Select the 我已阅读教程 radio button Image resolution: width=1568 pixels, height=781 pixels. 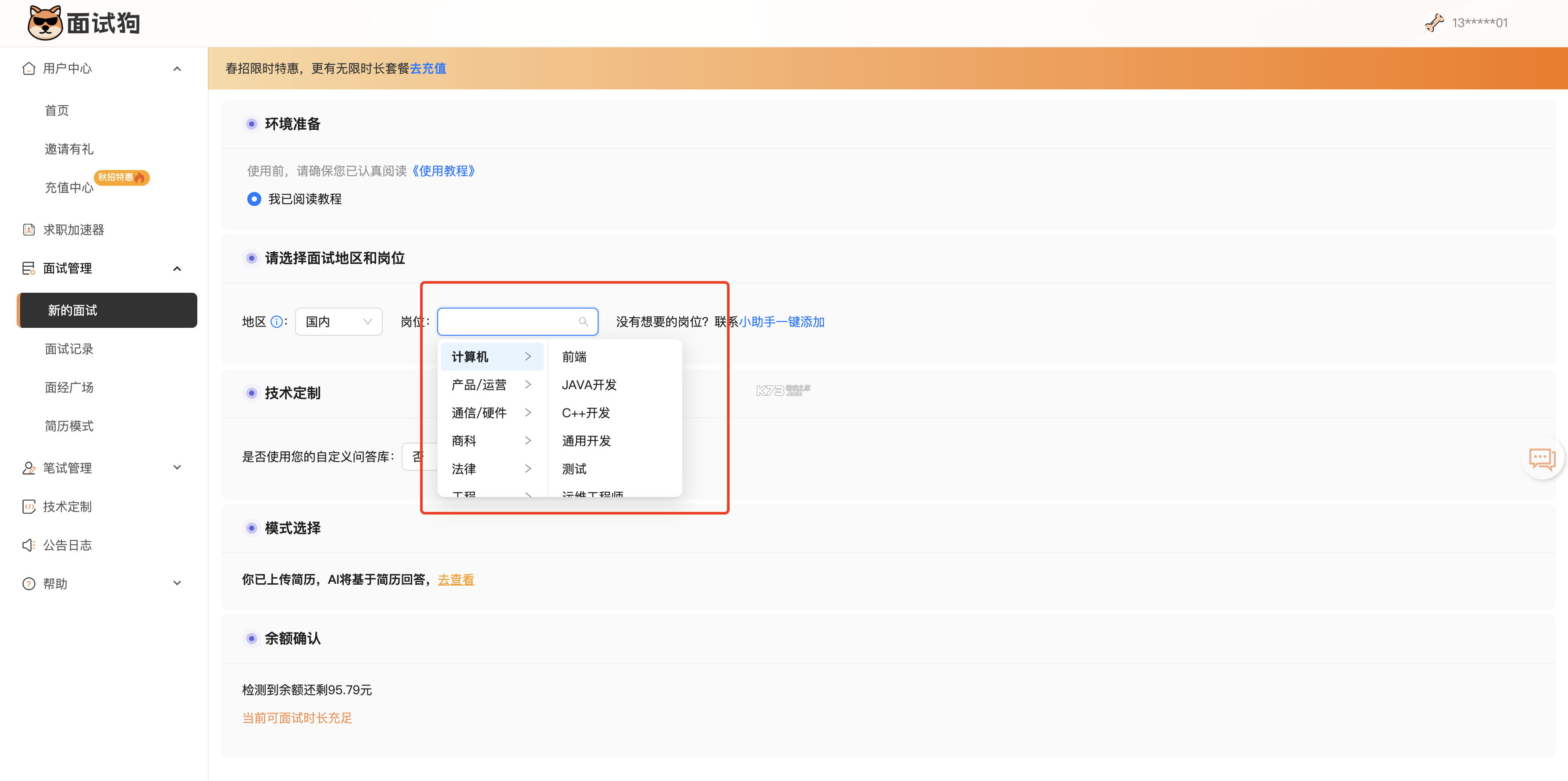point(254,198)
